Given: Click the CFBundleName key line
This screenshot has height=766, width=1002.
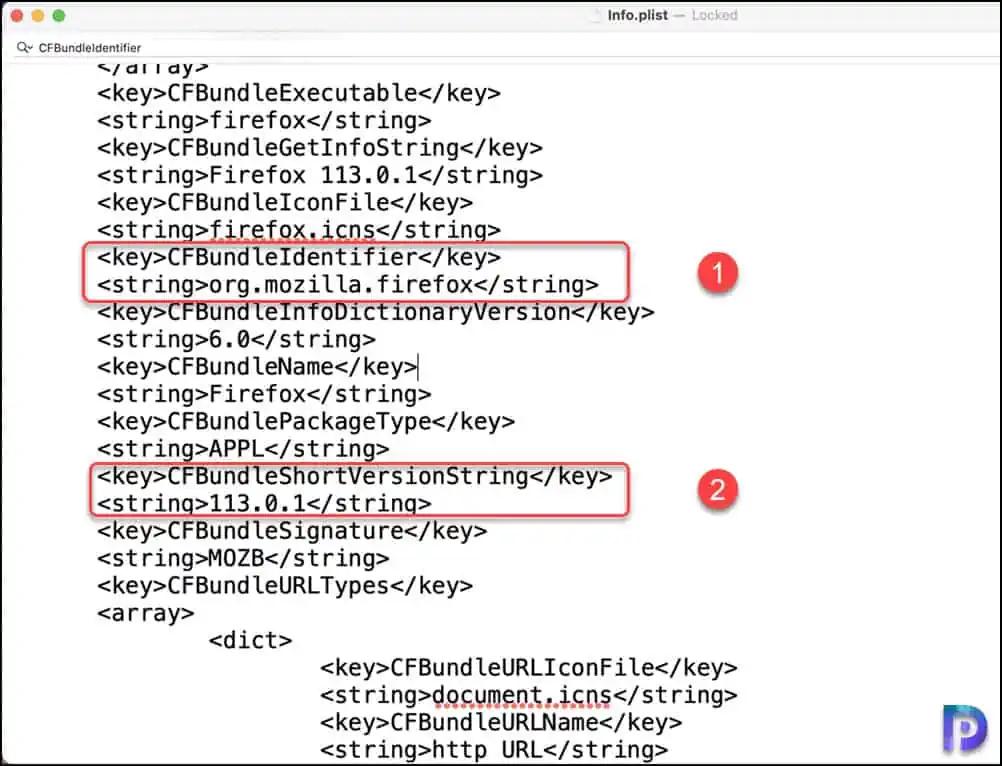Looking at the screenshot, I should pos(257,367).
